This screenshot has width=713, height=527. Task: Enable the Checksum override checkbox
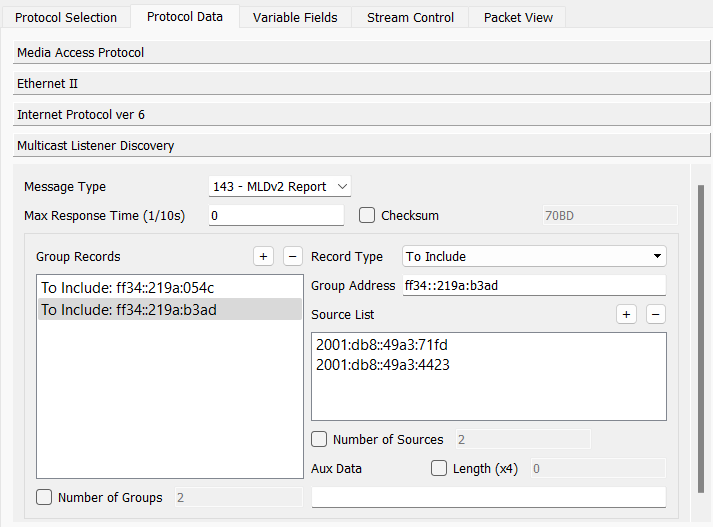tap(367, 215)
